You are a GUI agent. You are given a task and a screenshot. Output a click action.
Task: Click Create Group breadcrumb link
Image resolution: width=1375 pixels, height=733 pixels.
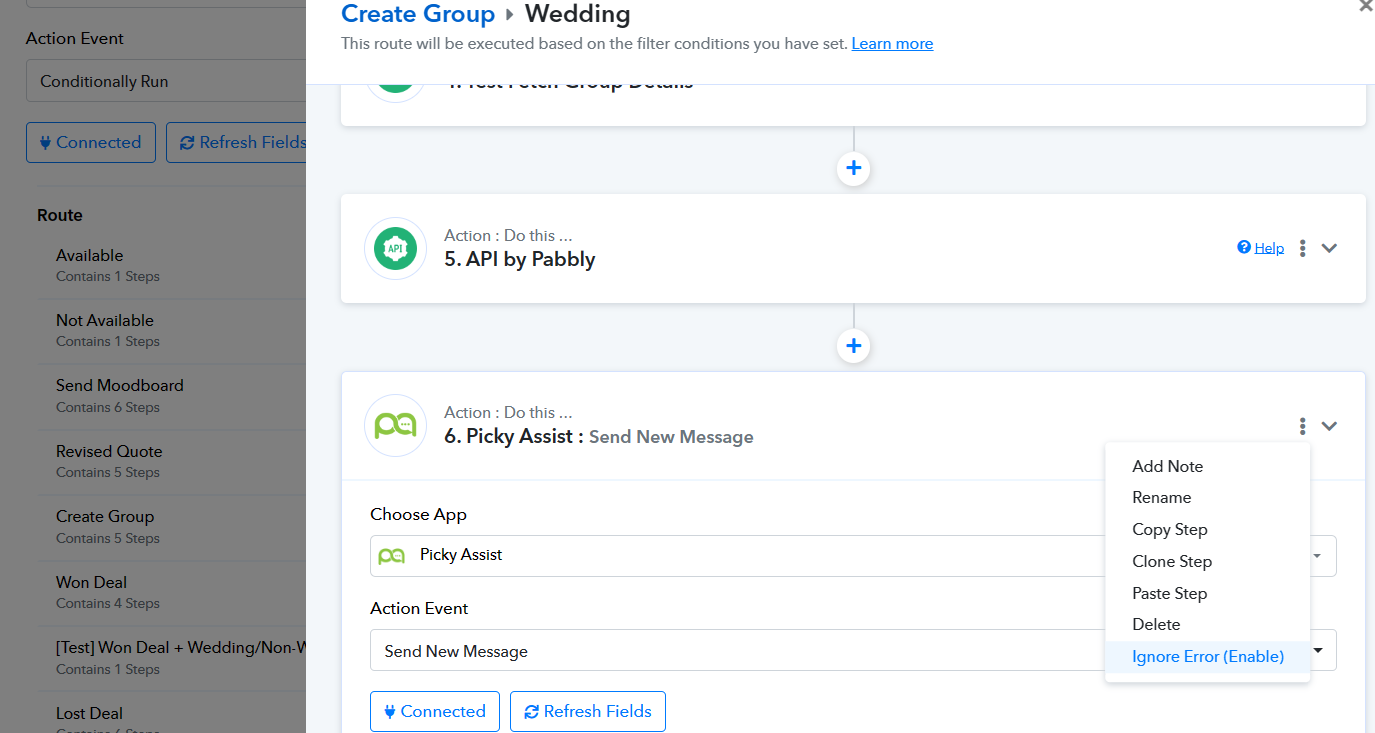(418, 14)
